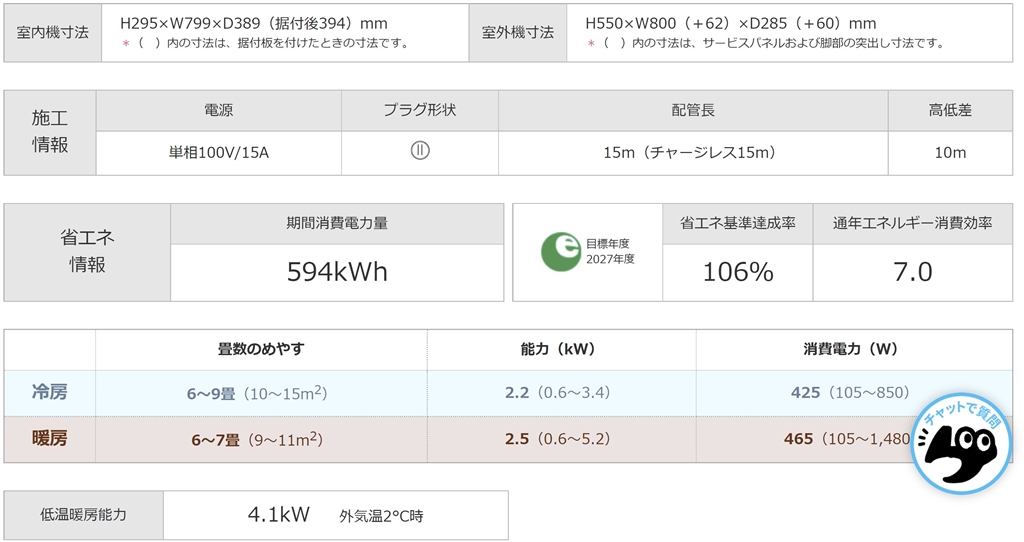
Task: Click the 低温暖房能力 label cell
Action: (84, 515)
